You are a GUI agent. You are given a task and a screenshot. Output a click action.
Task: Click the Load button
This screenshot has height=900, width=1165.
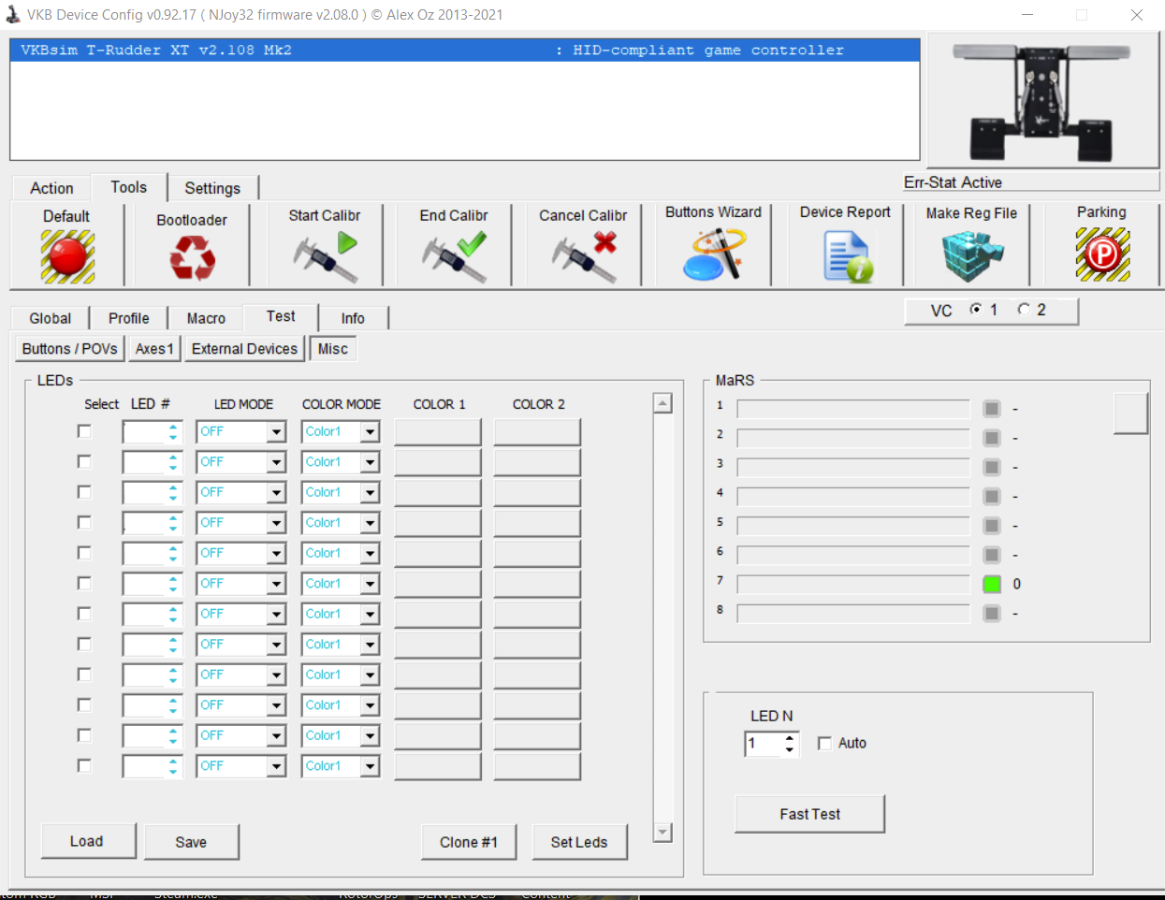pos(88,841)
